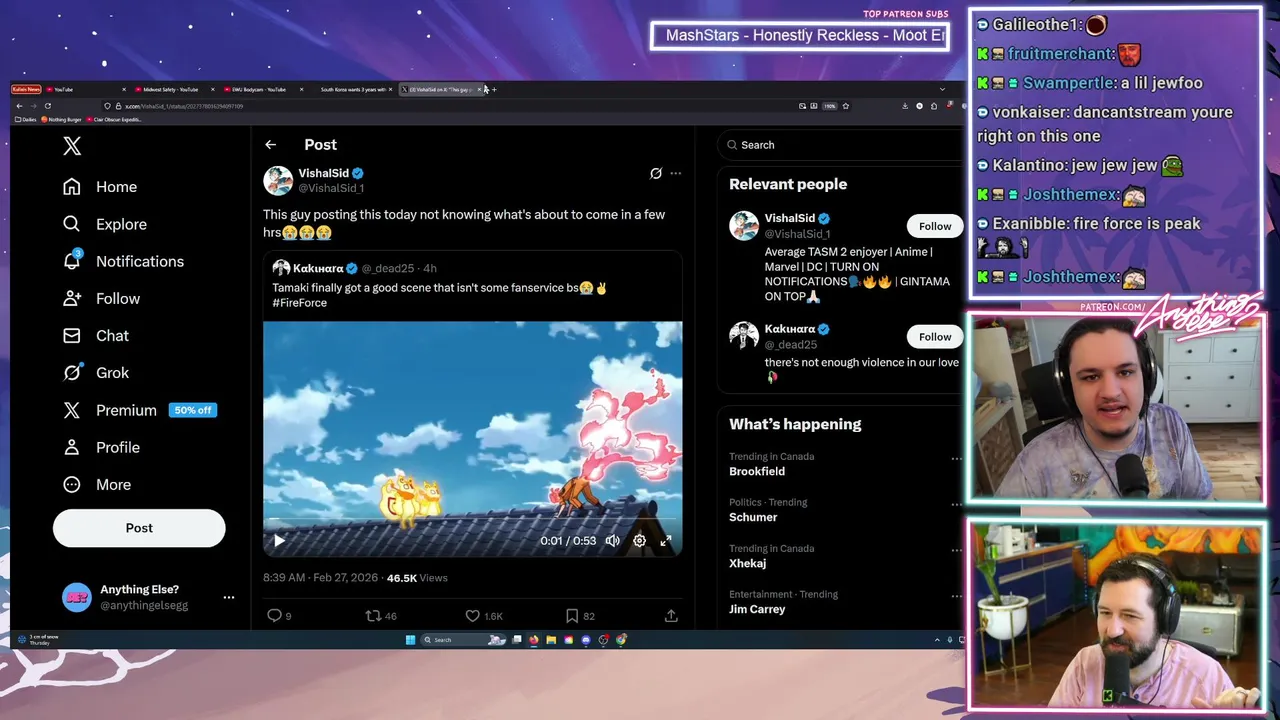Open VishalSid avatar in Relevant people
The height and width of the screenshot is (720, 1280).
click(x=744, y=226)
